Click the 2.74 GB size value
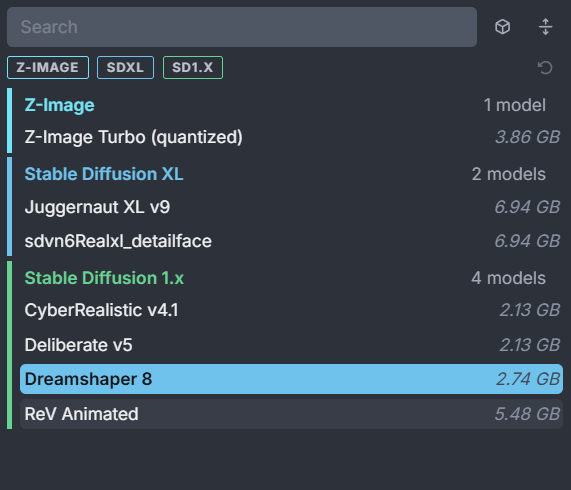This screenshot has width=571, height=490. point(528,379)
